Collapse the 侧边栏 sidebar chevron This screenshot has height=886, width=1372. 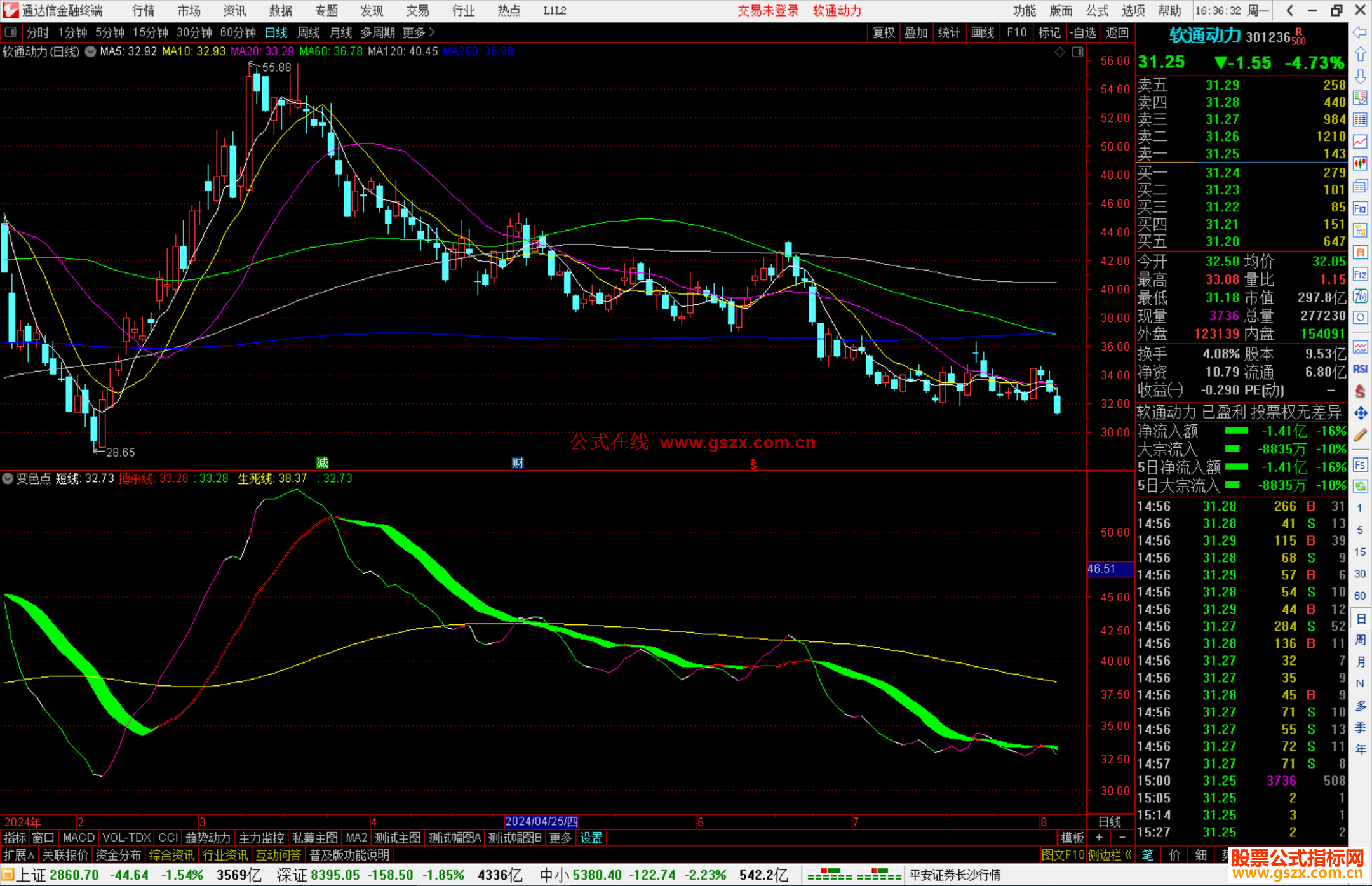pos(1128,855)
